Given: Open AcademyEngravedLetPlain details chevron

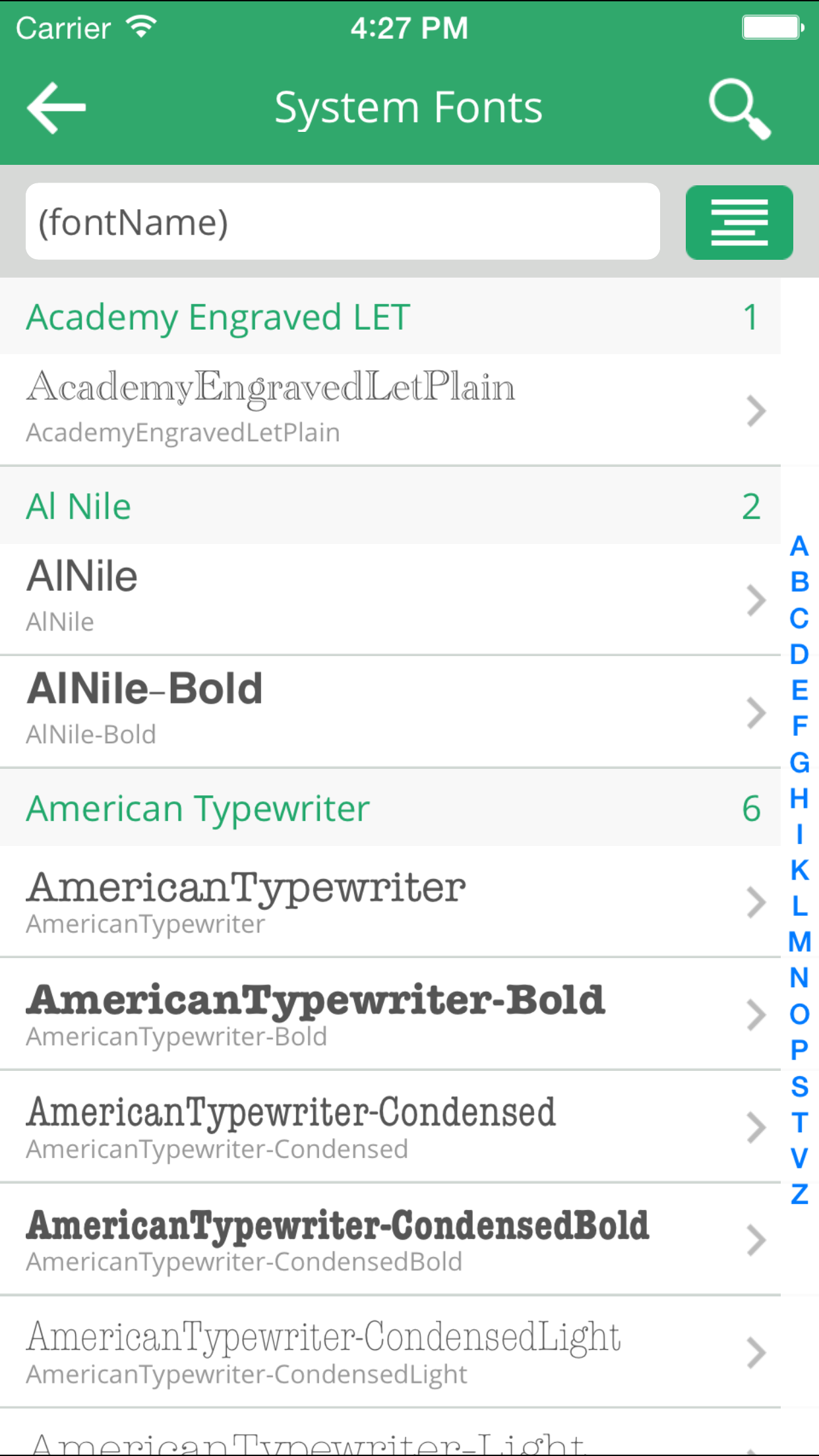Looking at the screenshot, I should click(756, 411).
